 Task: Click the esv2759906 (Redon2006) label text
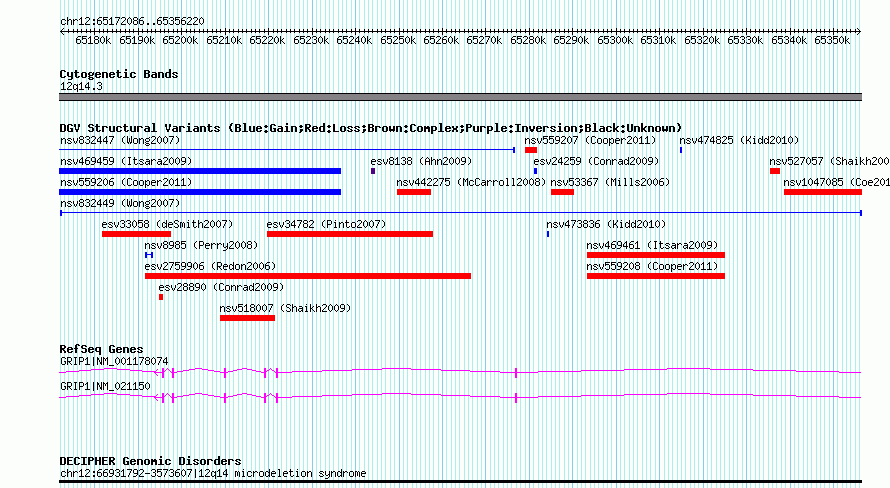pyautogui.click(x=210, y=266)
